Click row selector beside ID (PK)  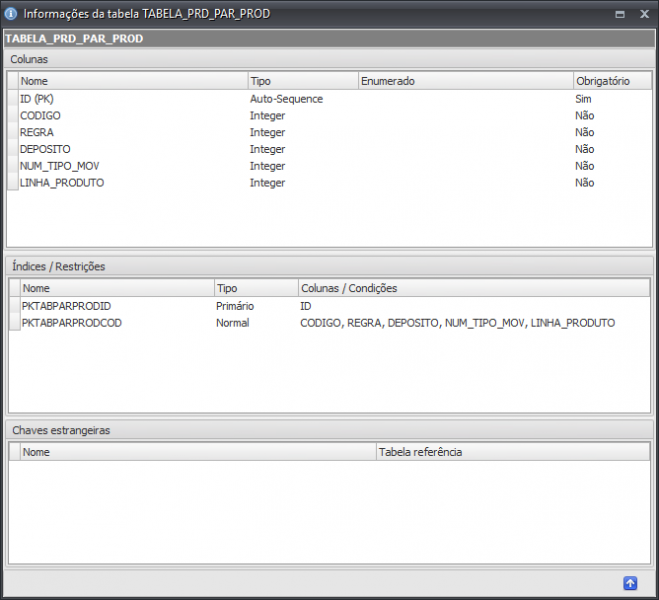click(x=13, y=99)
